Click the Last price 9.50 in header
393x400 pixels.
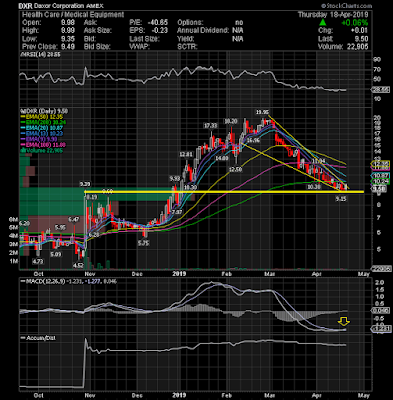[x=361, y=39]
